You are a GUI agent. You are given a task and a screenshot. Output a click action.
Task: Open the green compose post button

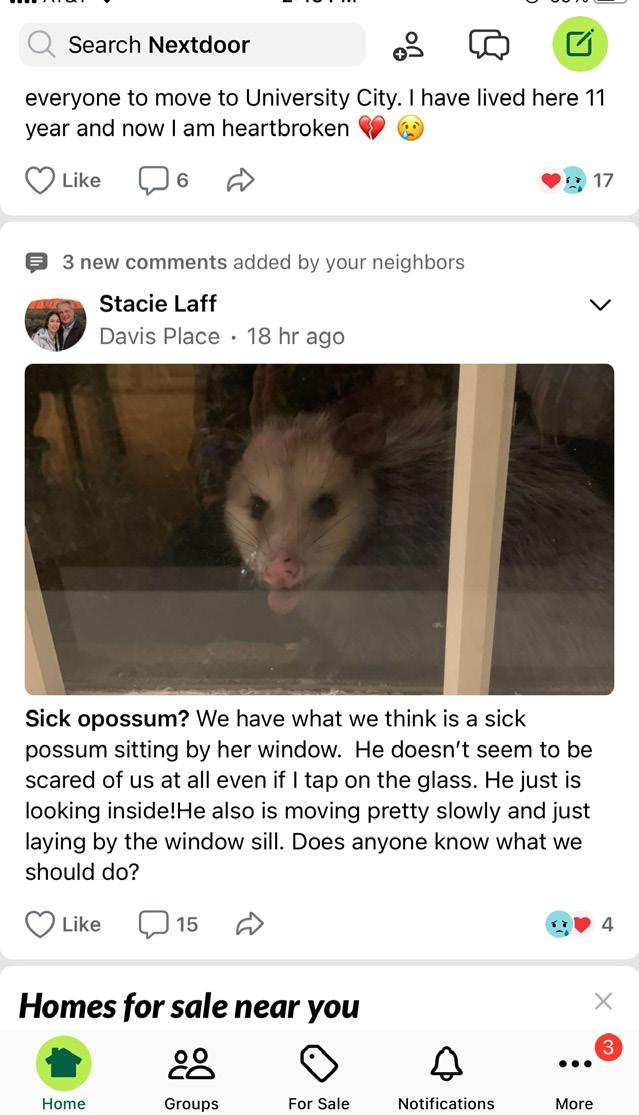(580, 45)
